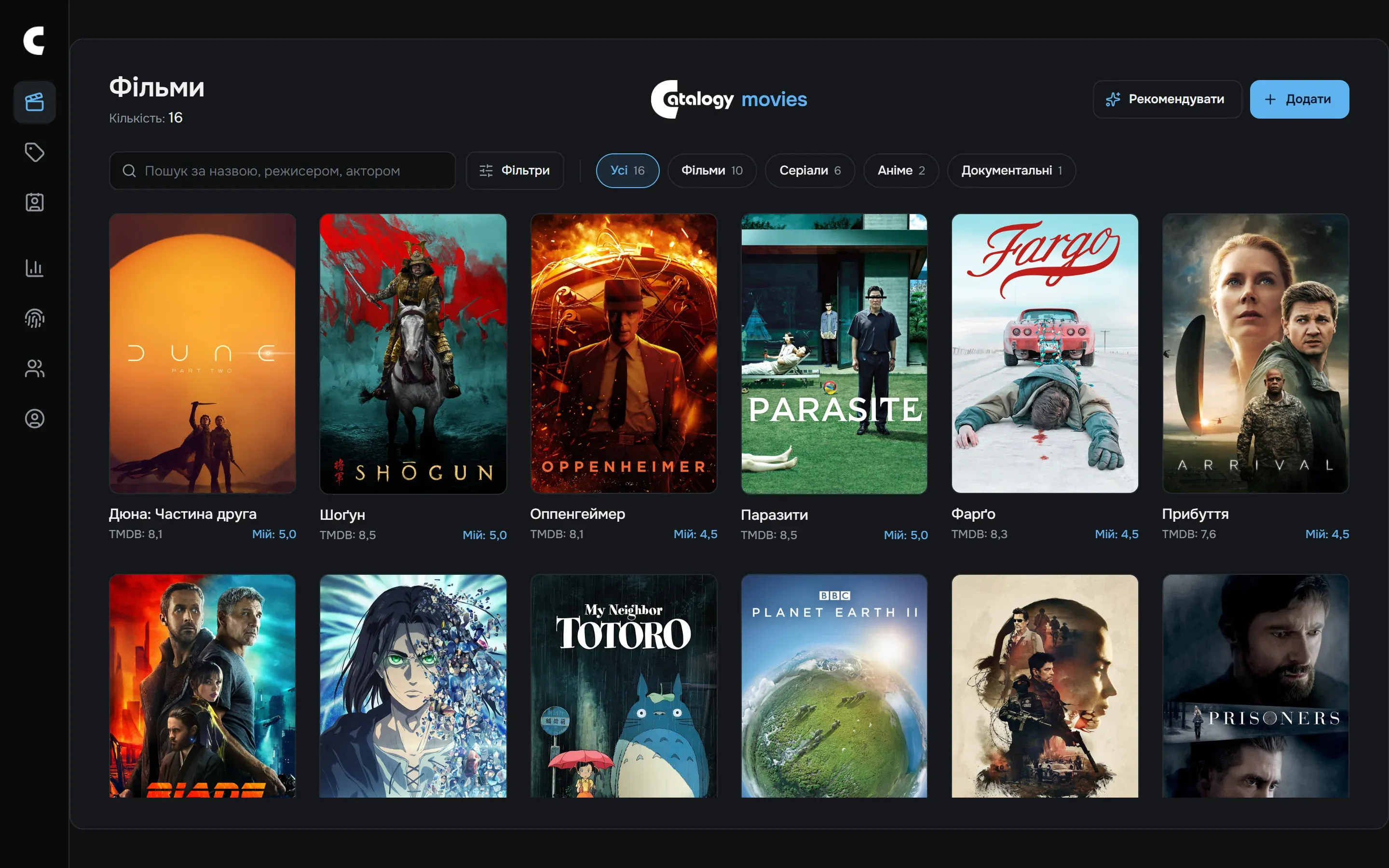Screen dimensions: 1389x868
Task: Select the Фільми 10 tab
Action: [712, 171]
